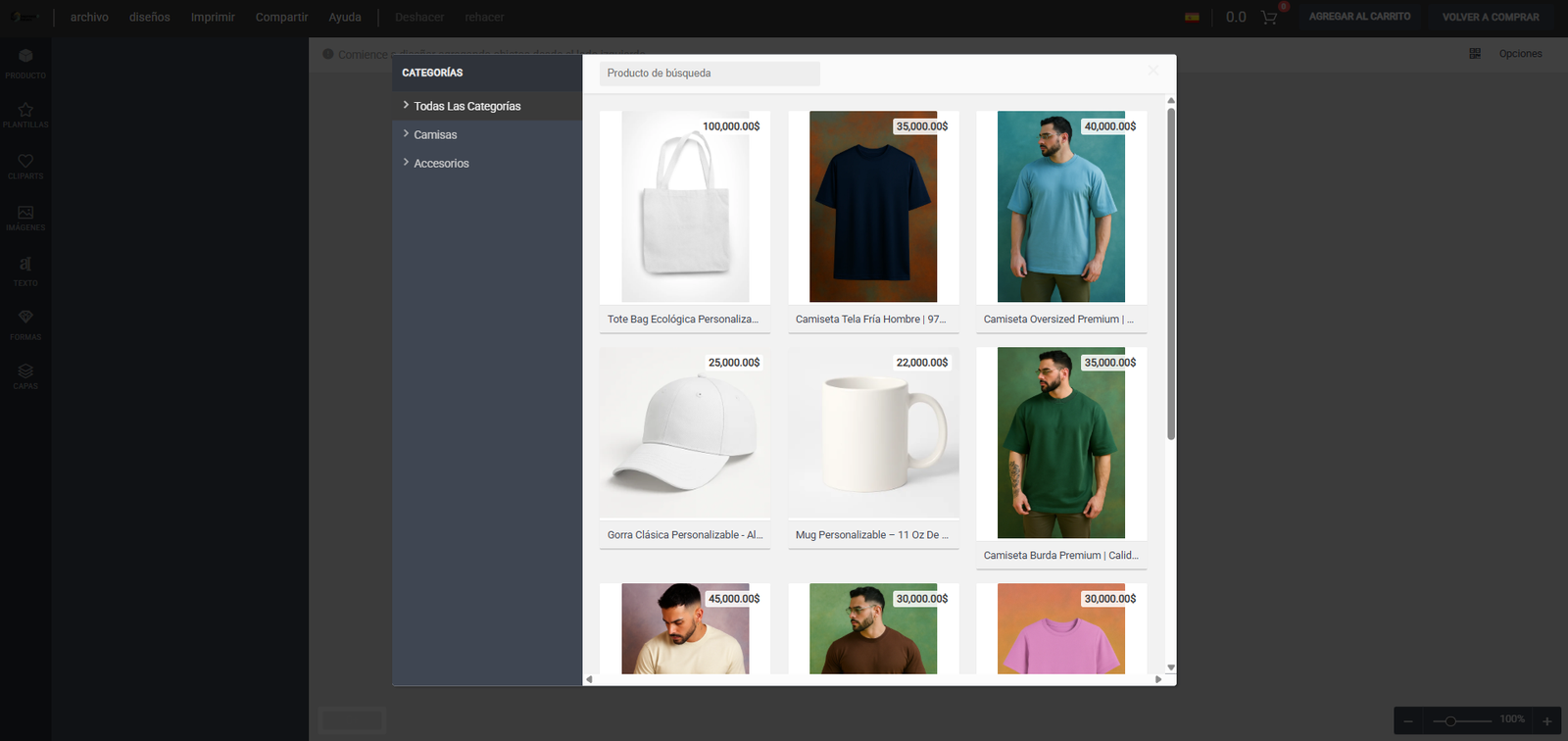
Task: Open the Compartir menu
Action: pos(281,18)
